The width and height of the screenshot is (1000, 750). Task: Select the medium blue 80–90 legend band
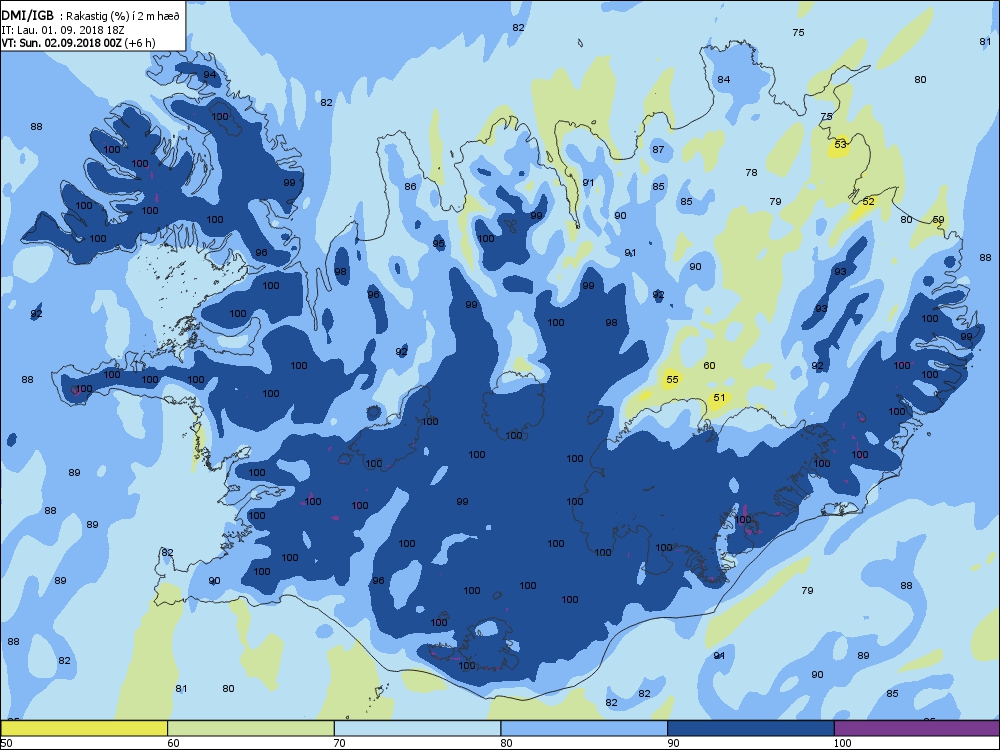(x=584, y=728)
